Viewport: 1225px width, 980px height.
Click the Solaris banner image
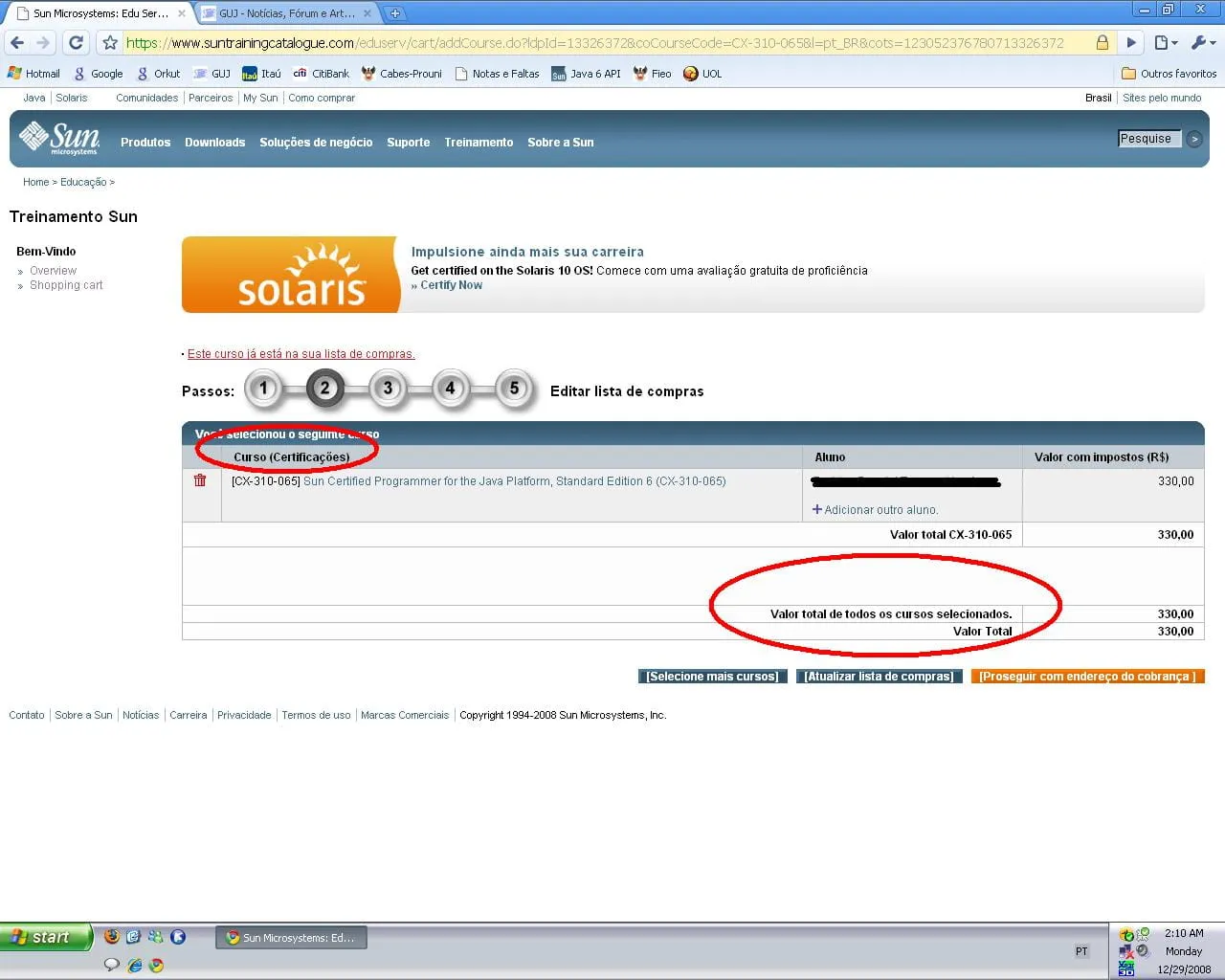(x=289, y=275)
